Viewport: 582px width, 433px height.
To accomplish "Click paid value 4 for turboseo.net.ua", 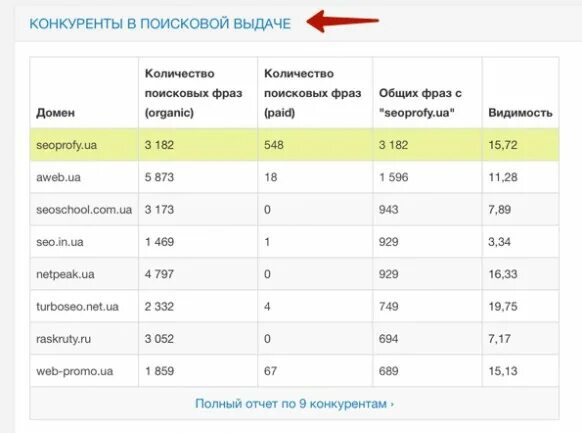I will coord(267,306).
